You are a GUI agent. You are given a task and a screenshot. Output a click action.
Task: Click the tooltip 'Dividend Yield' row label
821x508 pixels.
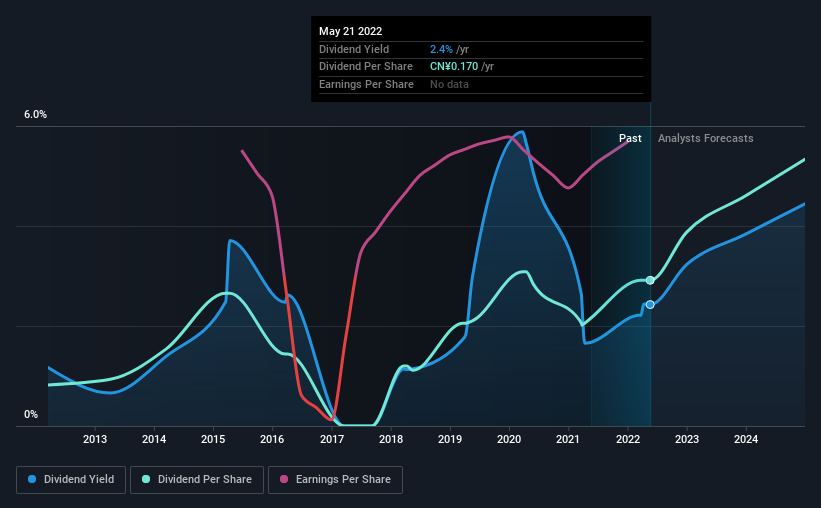(354, 49)
